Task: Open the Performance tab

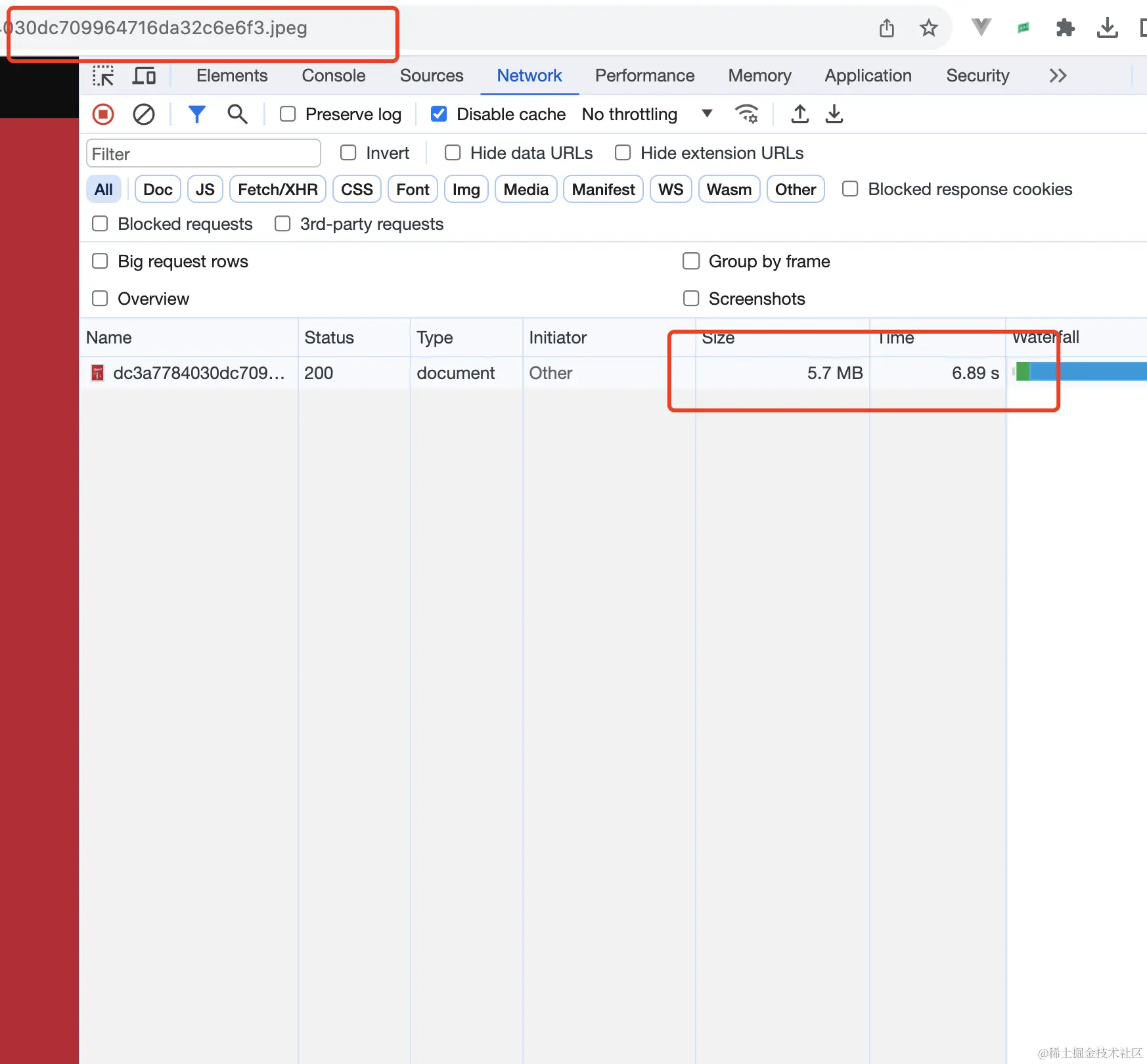Action: [x=644, y=76]
